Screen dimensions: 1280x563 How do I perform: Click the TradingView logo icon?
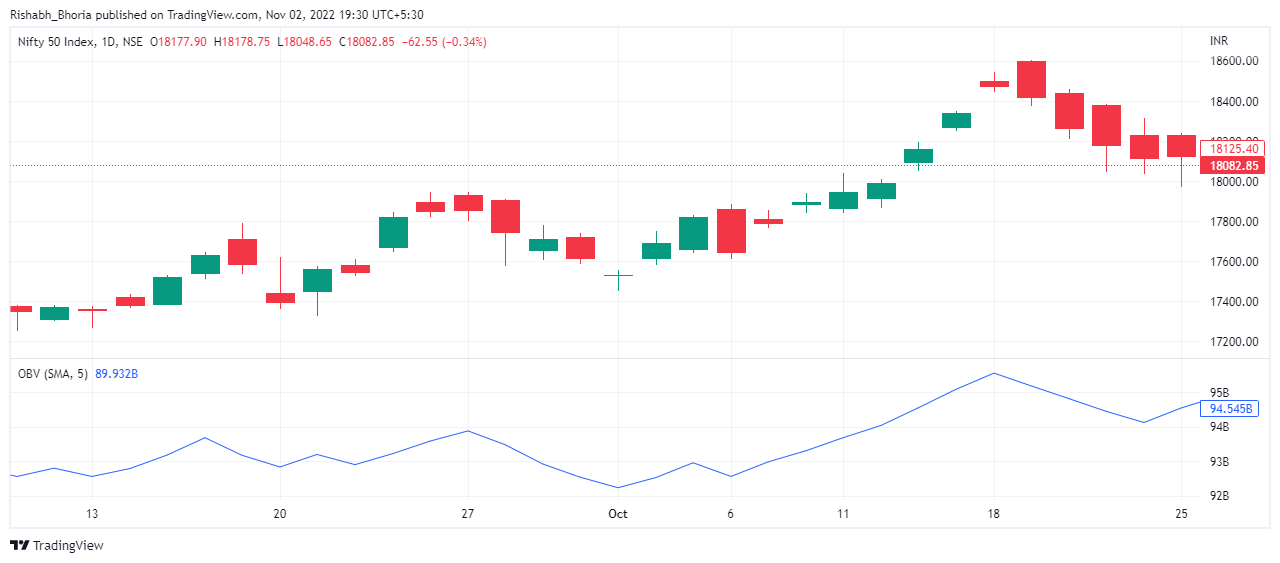[19, 545]
